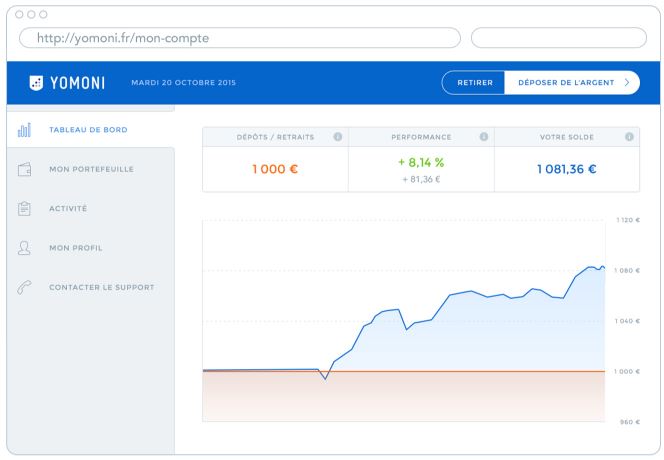This screenshot has width=664, height=460.
Task: Click the chevron arrow on Déposer de l'argent
Action: tap(627, 83)
